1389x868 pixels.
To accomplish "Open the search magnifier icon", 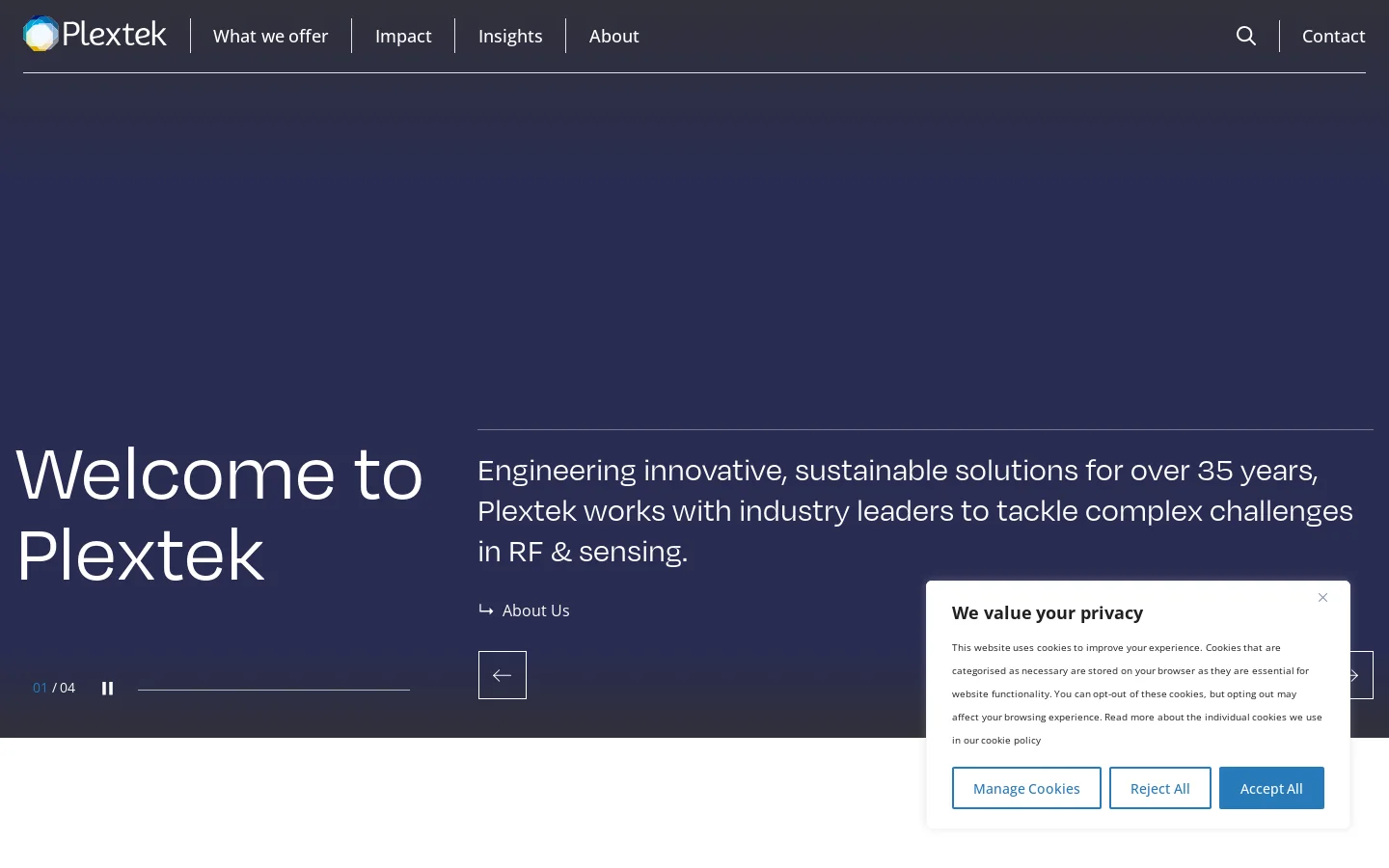I will tap(1246, 36).
